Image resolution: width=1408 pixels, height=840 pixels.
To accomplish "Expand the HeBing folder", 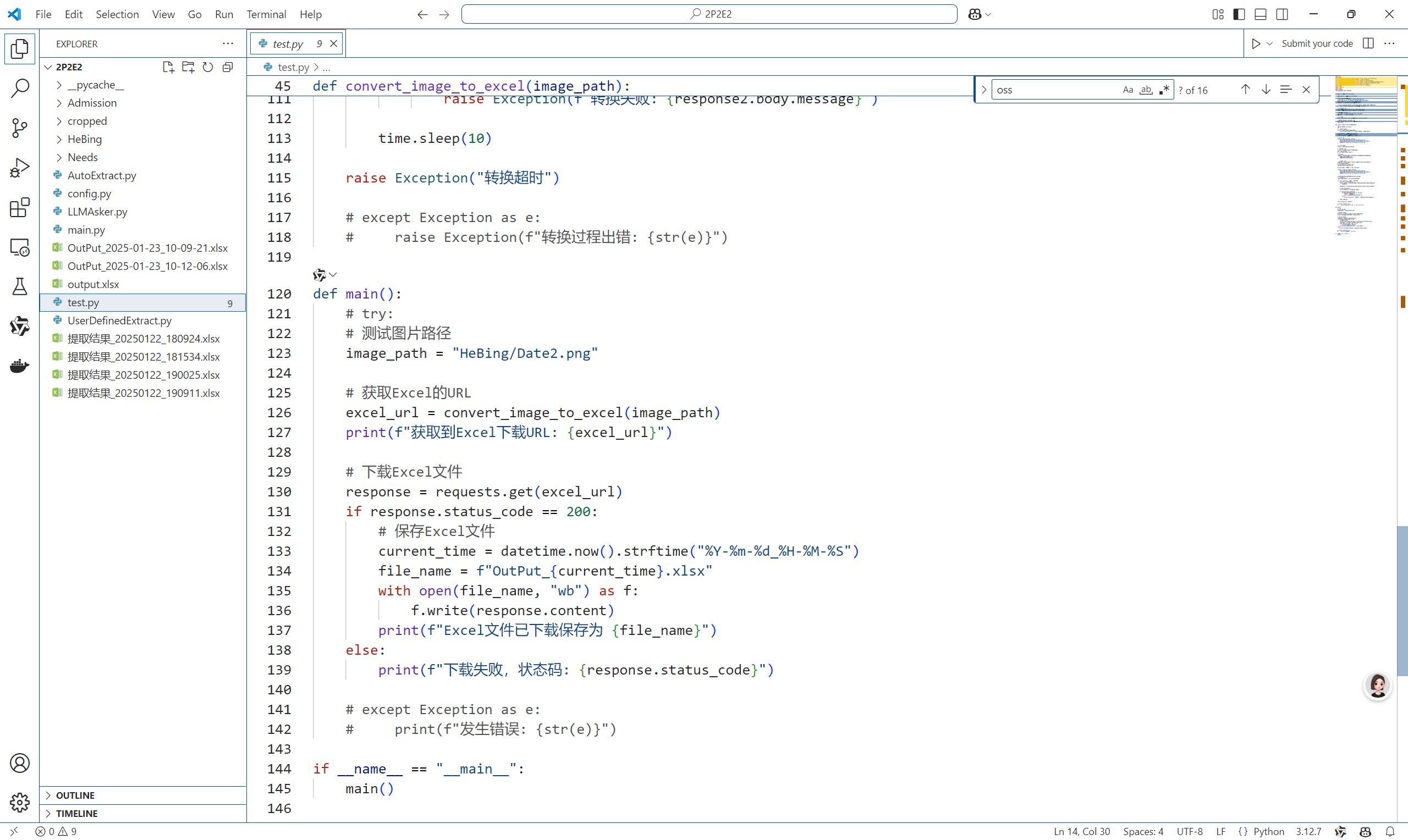I will click(x=84, y=139).
